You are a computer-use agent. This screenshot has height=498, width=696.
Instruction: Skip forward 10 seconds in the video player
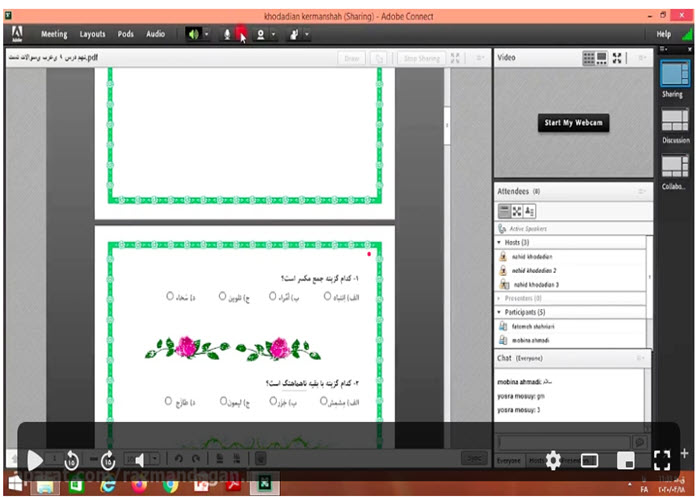click(108, 461)
